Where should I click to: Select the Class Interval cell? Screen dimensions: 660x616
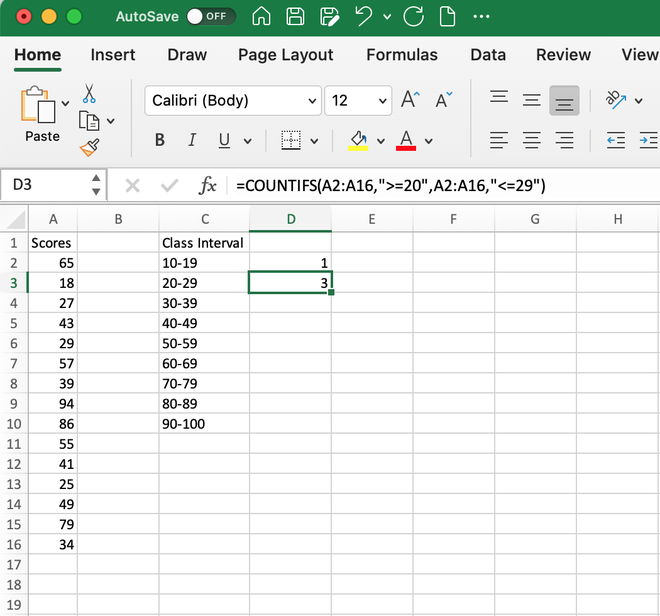point(204,243)
